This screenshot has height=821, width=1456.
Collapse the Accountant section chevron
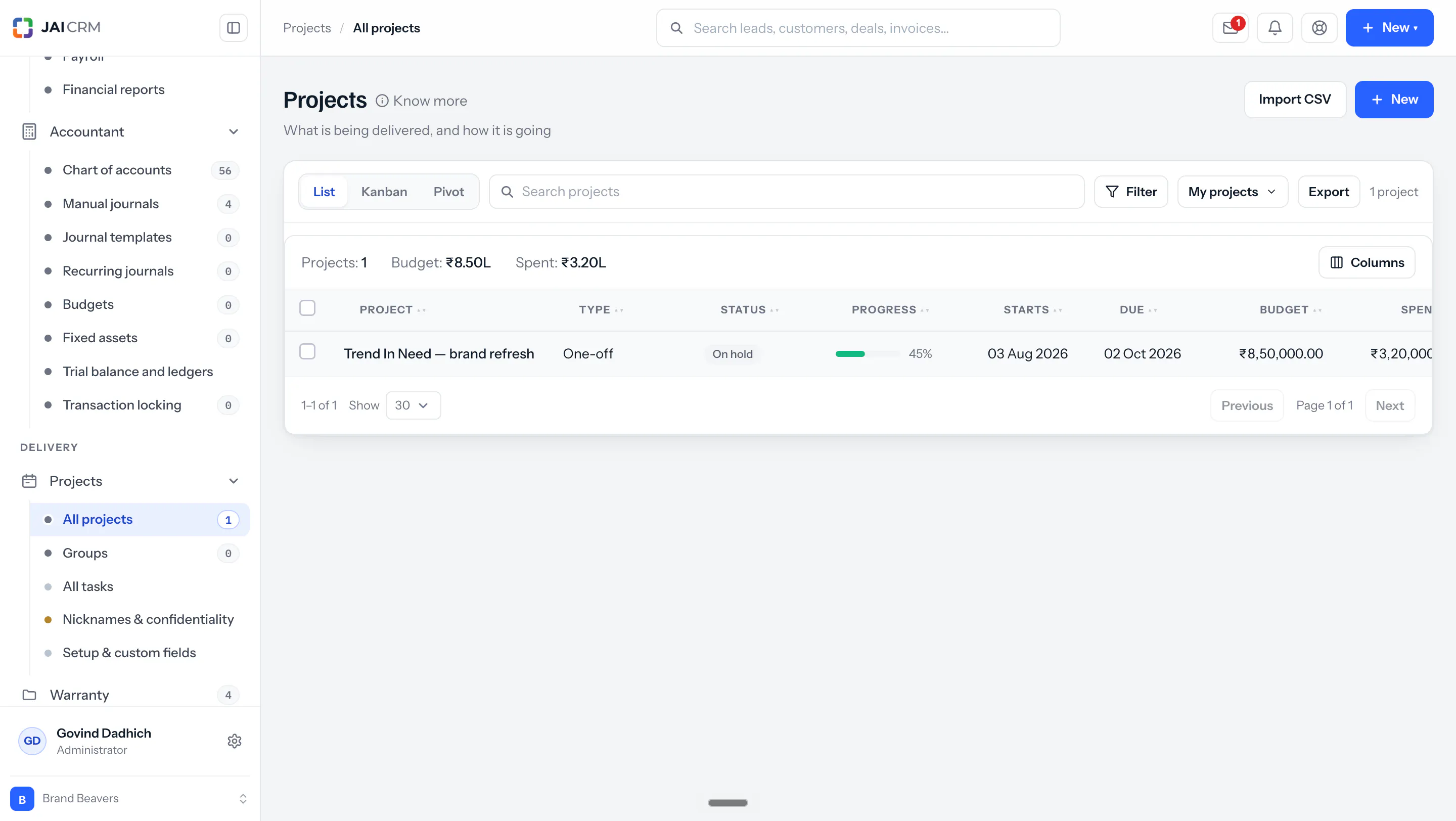[234, 131]
